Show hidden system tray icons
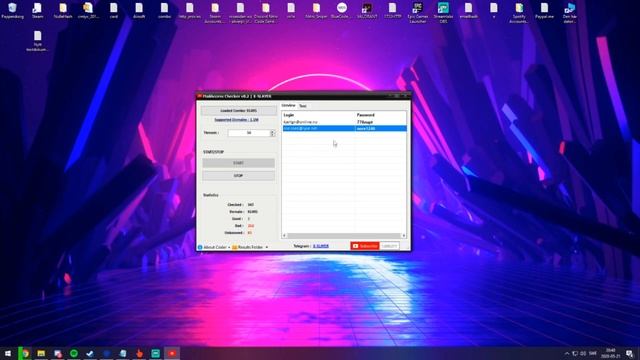This screenshot has width=640, height=360. (567, 353)
